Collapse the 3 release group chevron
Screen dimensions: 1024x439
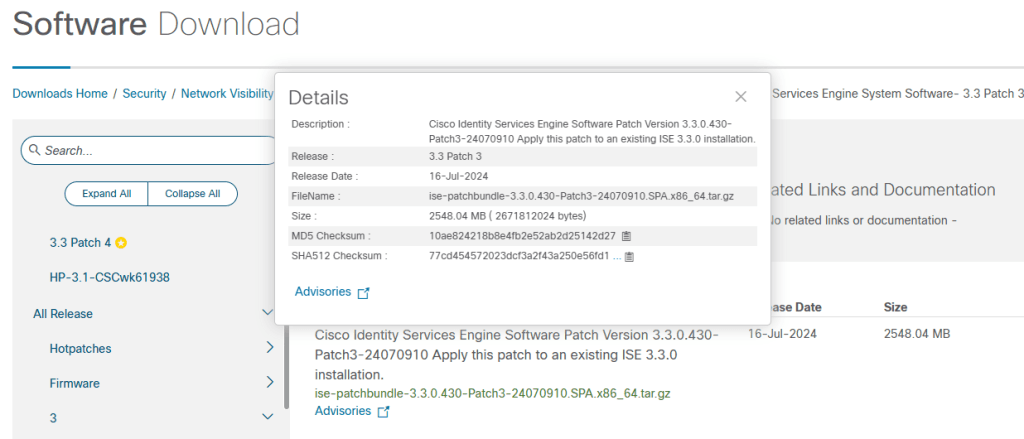pyautogui.click(x=267, y=416)
